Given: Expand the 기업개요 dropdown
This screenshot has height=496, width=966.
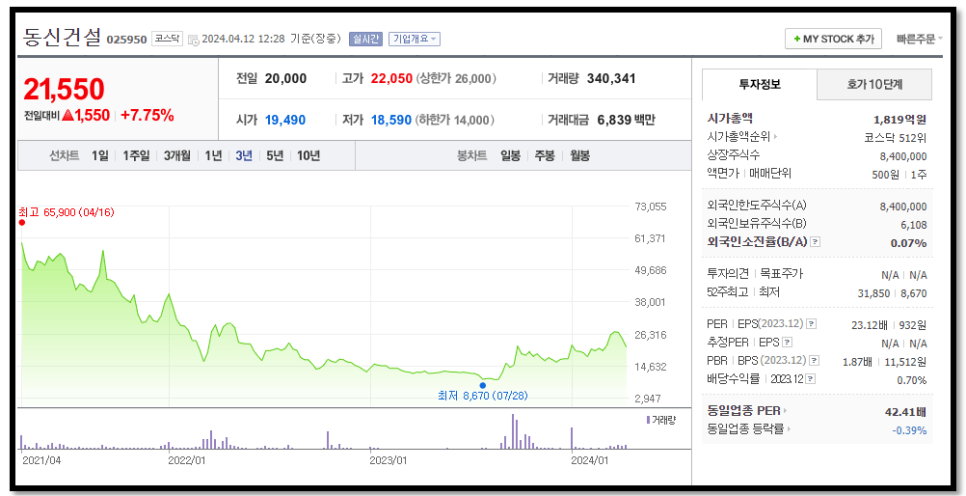Looking at the screenshot, I should click(x=414, y=39).
